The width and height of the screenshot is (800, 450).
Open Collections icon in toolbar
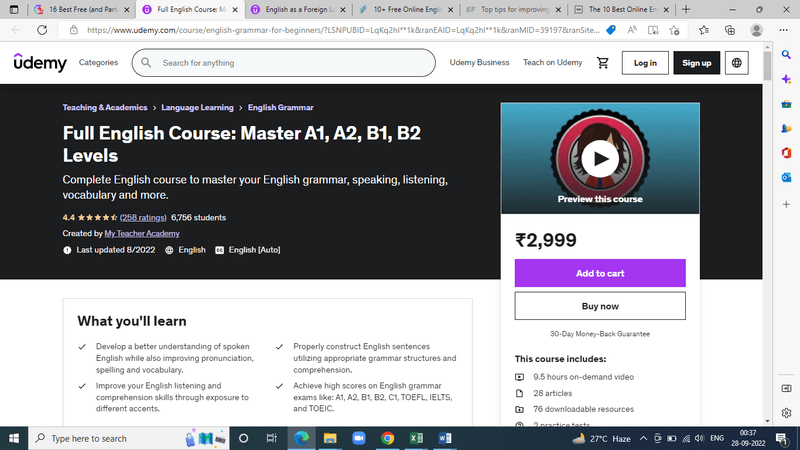coord(730,30)
